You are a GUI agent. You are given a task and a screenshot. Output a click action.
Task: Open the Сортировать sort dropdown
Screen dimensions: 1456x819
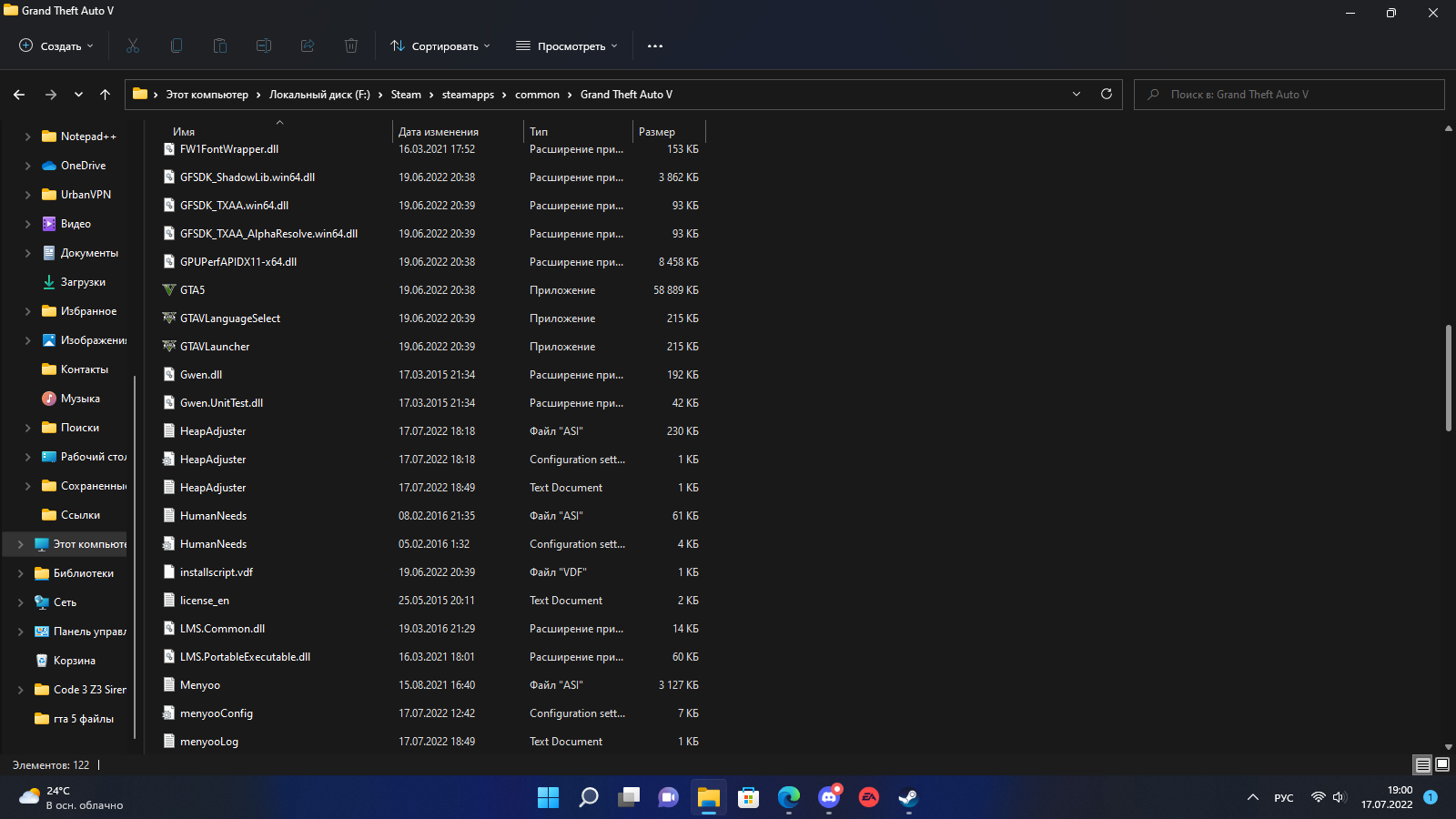point(440,45)
